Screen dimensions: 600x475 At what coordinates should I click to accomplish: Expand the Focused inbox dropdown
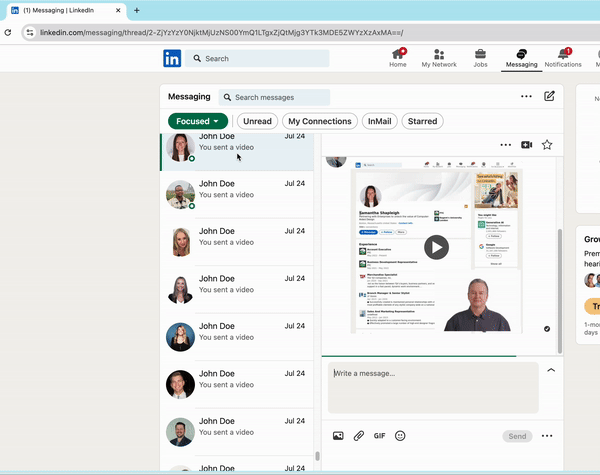pyautogui.click(x=198, y=121)
